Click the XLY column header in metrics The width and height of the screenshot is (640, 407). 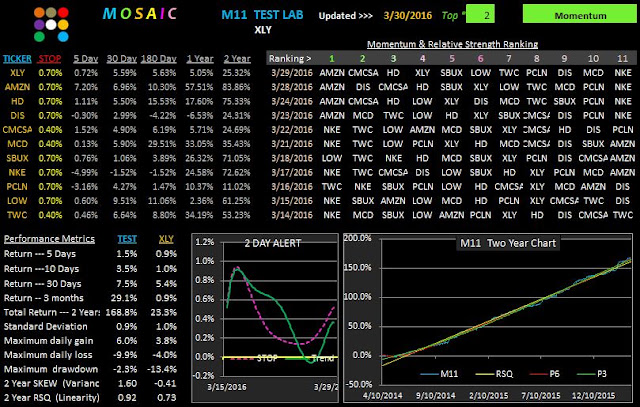coord(166,239)
